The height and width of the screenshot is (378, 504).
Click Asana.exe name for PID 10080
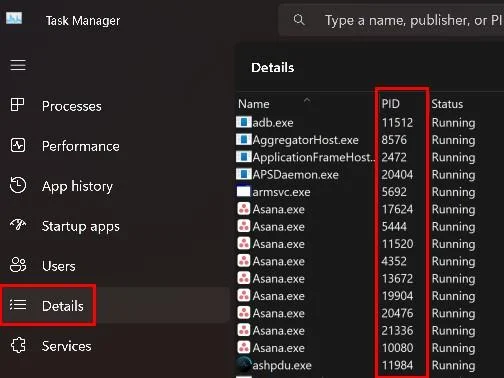pyautogui.click(x=279, y=348)
